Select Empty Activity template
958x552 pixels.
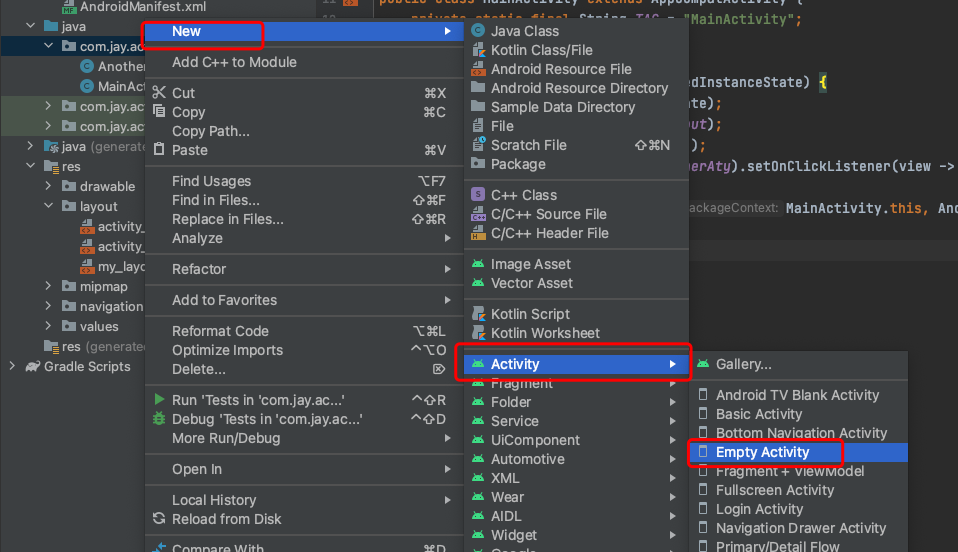click(799, 452)
